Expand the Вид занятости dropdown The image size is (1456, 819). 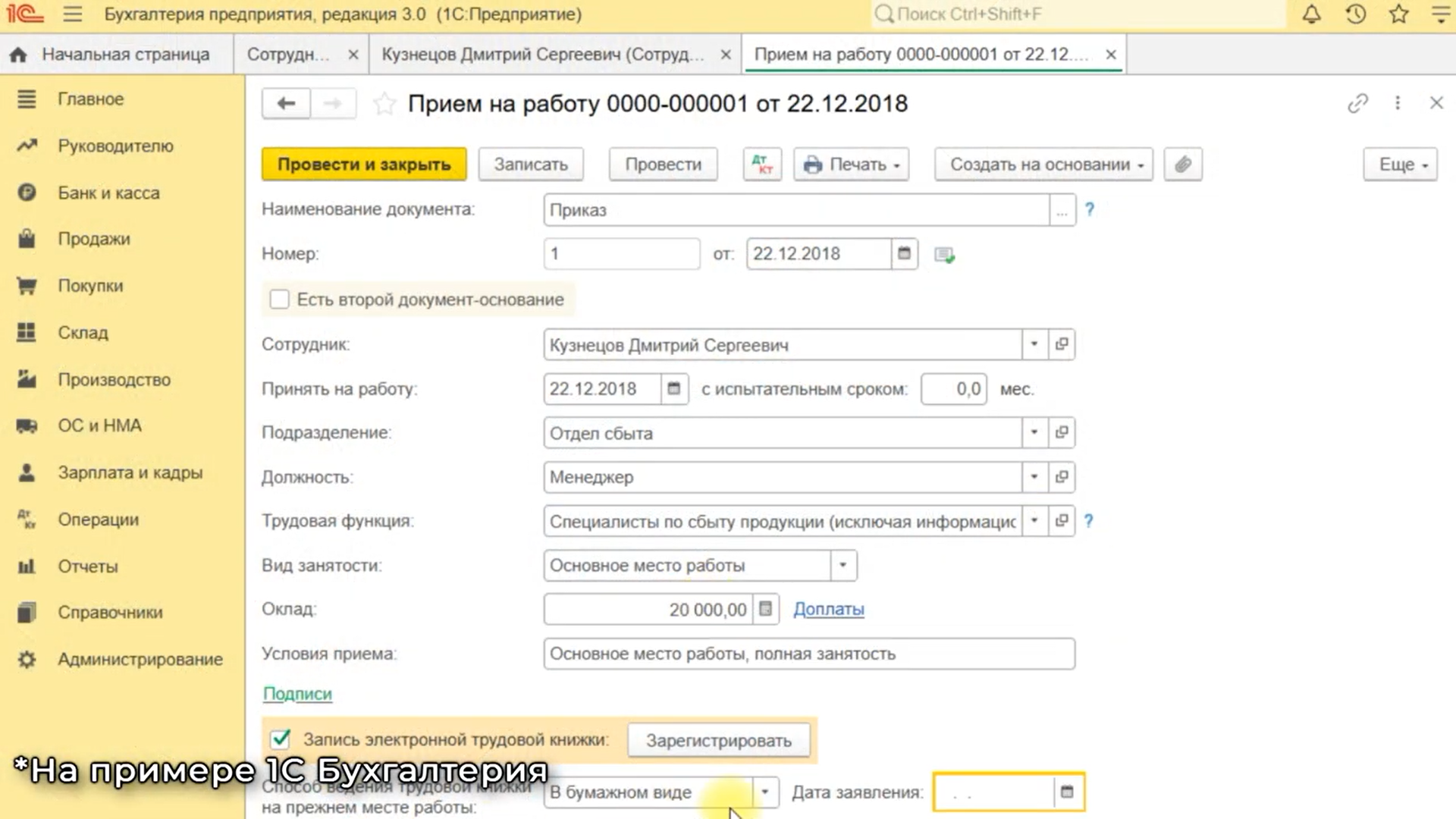843,566
